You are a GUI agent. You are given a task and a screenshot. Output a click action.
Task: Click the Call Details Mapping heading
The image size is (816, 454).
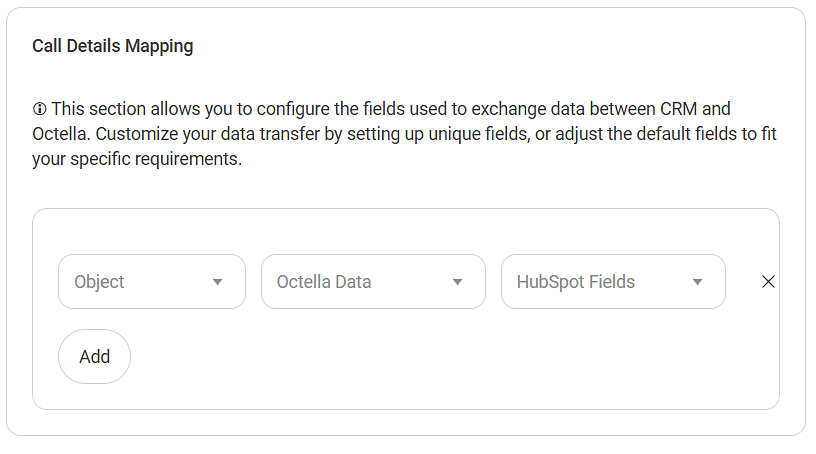(113, 46)
